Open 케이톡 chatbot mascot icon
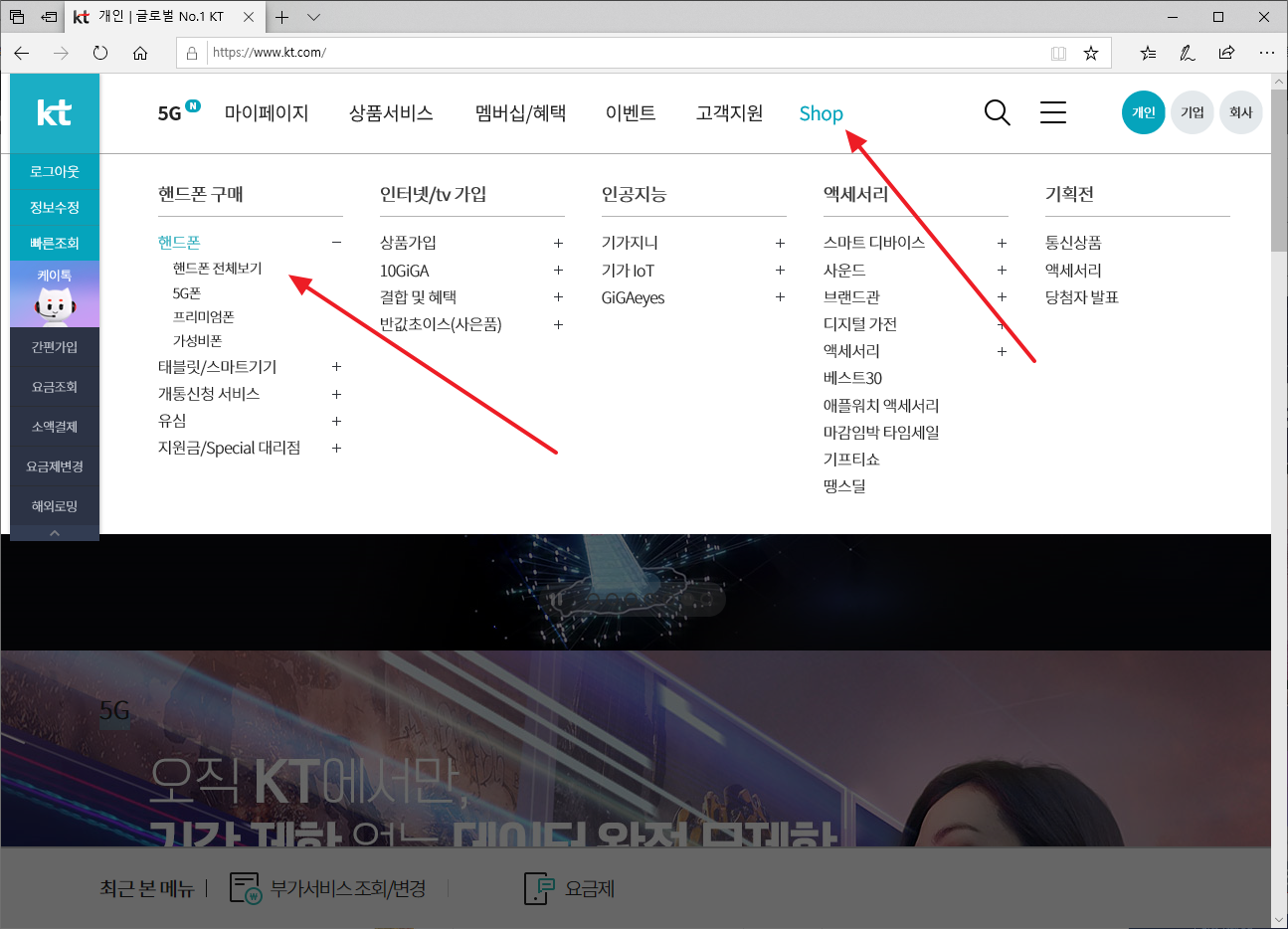 point(55,294)
